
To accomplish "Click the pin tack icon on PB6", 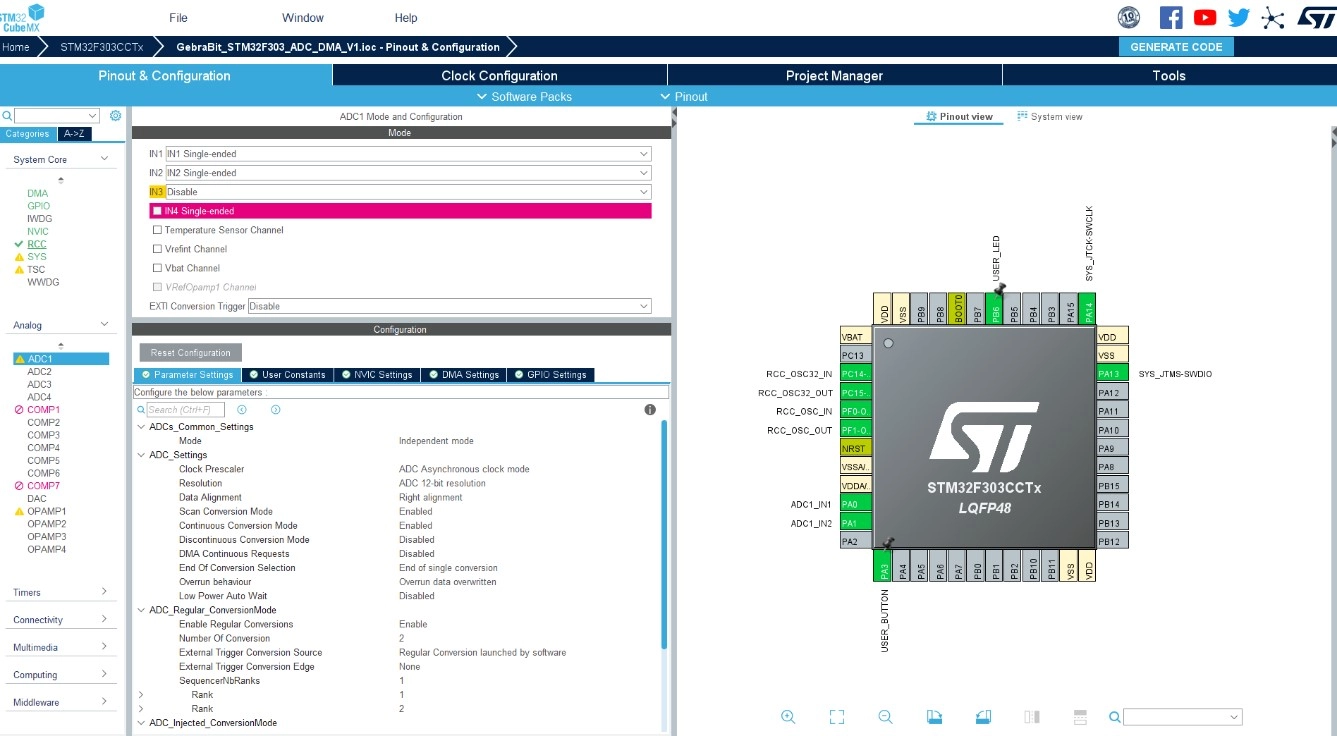I will pyautogui.click(x=999, y=288).
